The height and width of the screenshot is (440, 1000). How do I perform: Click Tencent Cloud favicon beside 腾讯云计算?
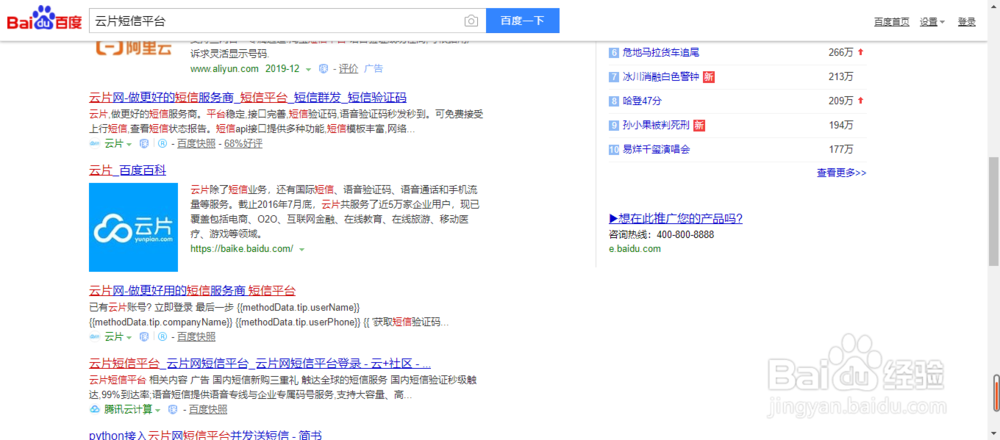pos(94,409)
